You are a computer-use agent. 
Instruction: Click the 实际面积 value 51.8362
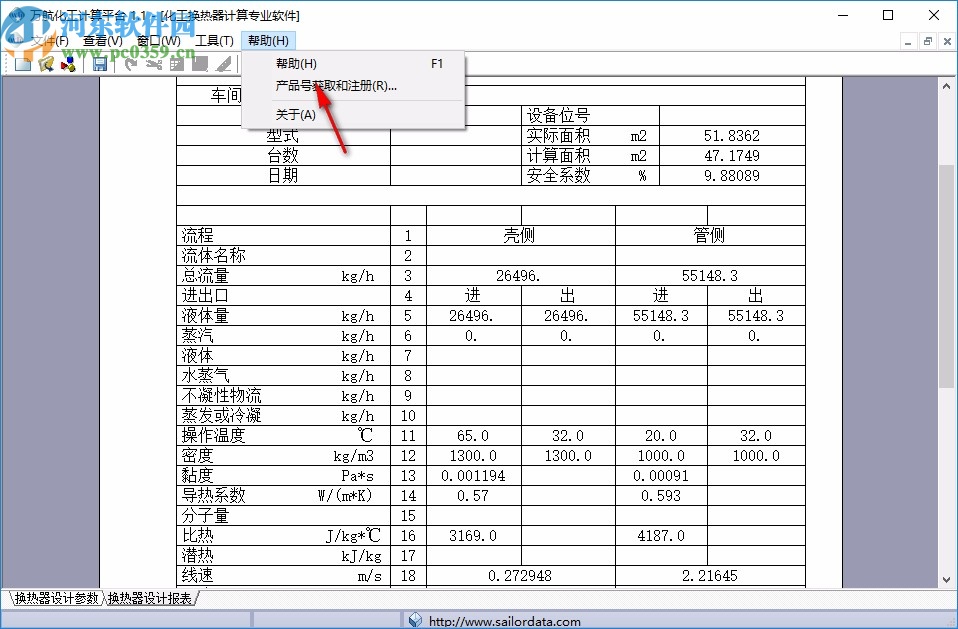point(731,136)
